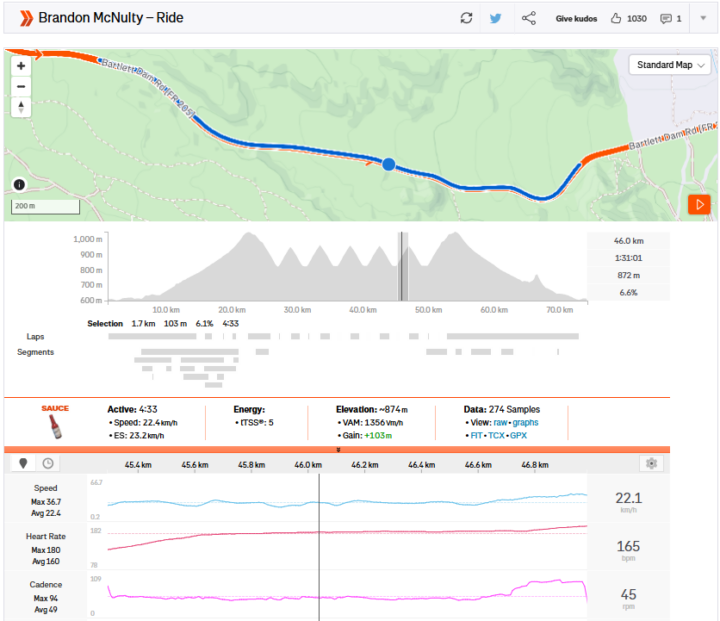
Task: Open the raw data view link
Action: pos(500,423)
